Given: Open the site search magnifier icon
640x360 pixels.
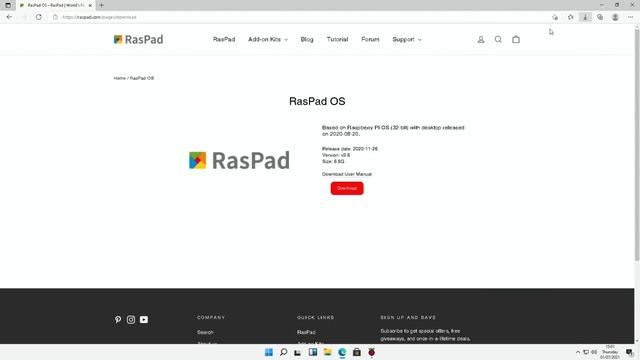Looking at the screenshot, I should coord(498,40).
